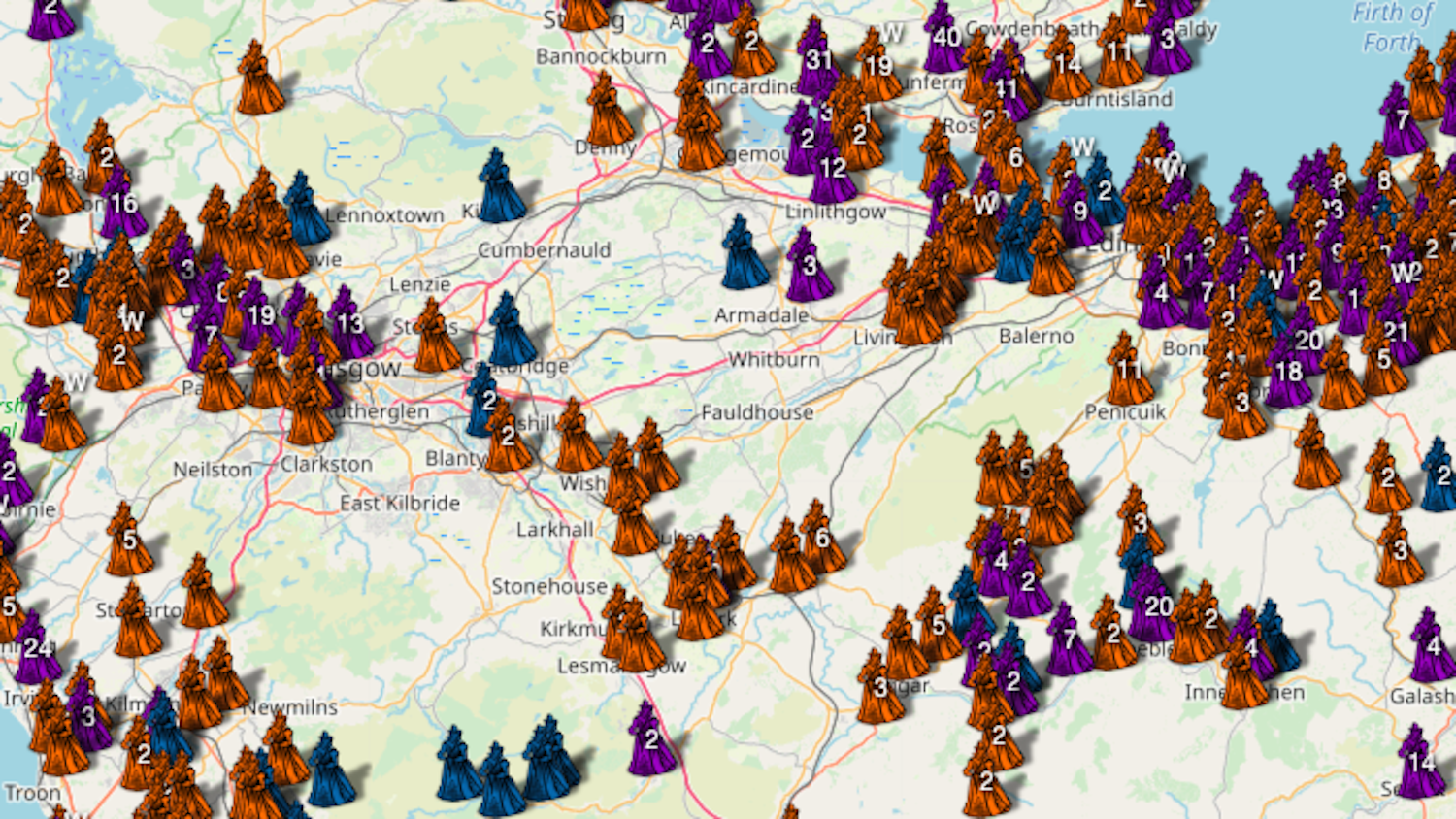Select the blue marker left of Armadale's purple 3
Screen dimensions: 1456x819
(744, 254)
